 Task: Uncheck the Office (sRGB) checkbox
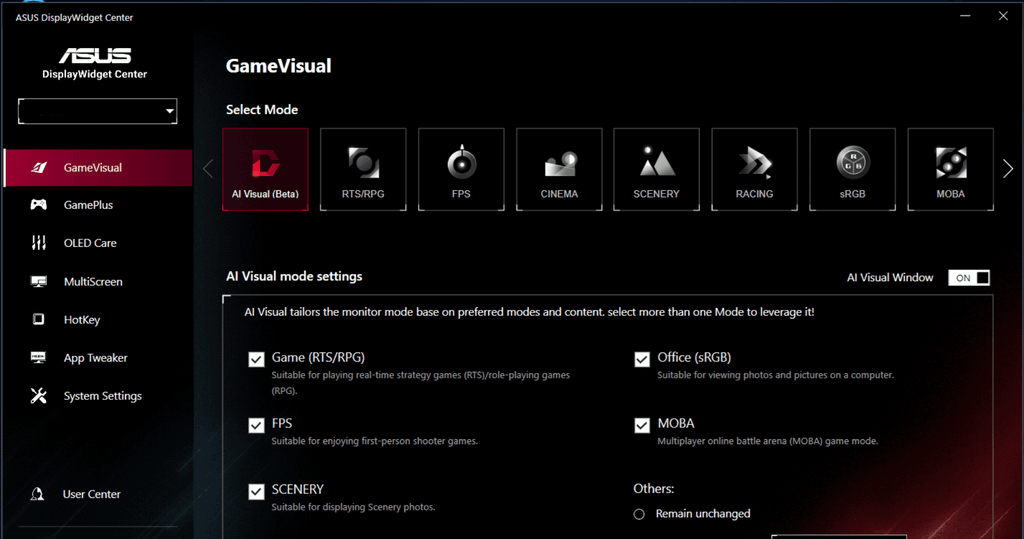(x=642, y=359)
